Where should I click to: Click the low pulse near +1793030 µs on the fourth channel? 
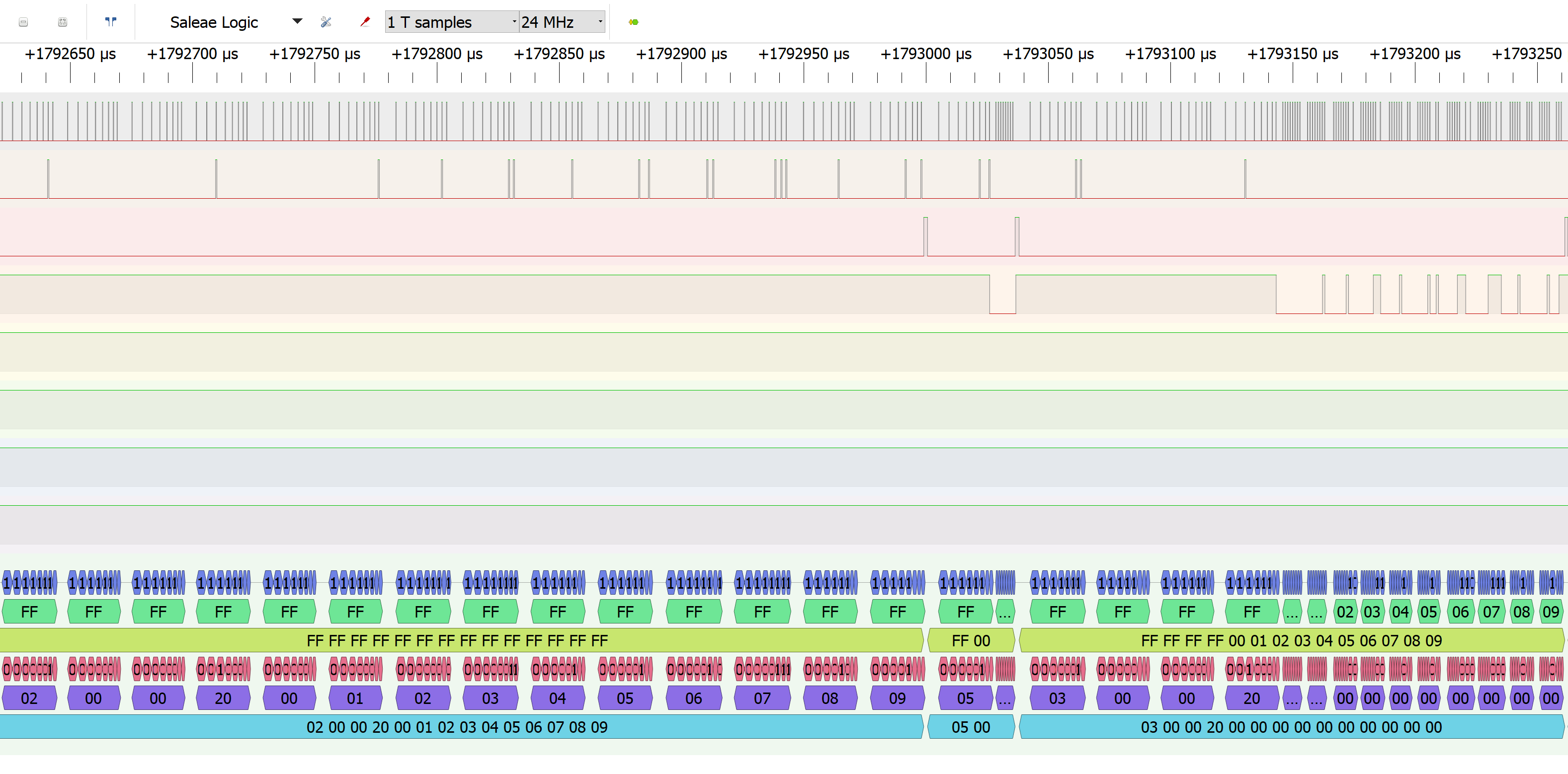coord(1002,295)
